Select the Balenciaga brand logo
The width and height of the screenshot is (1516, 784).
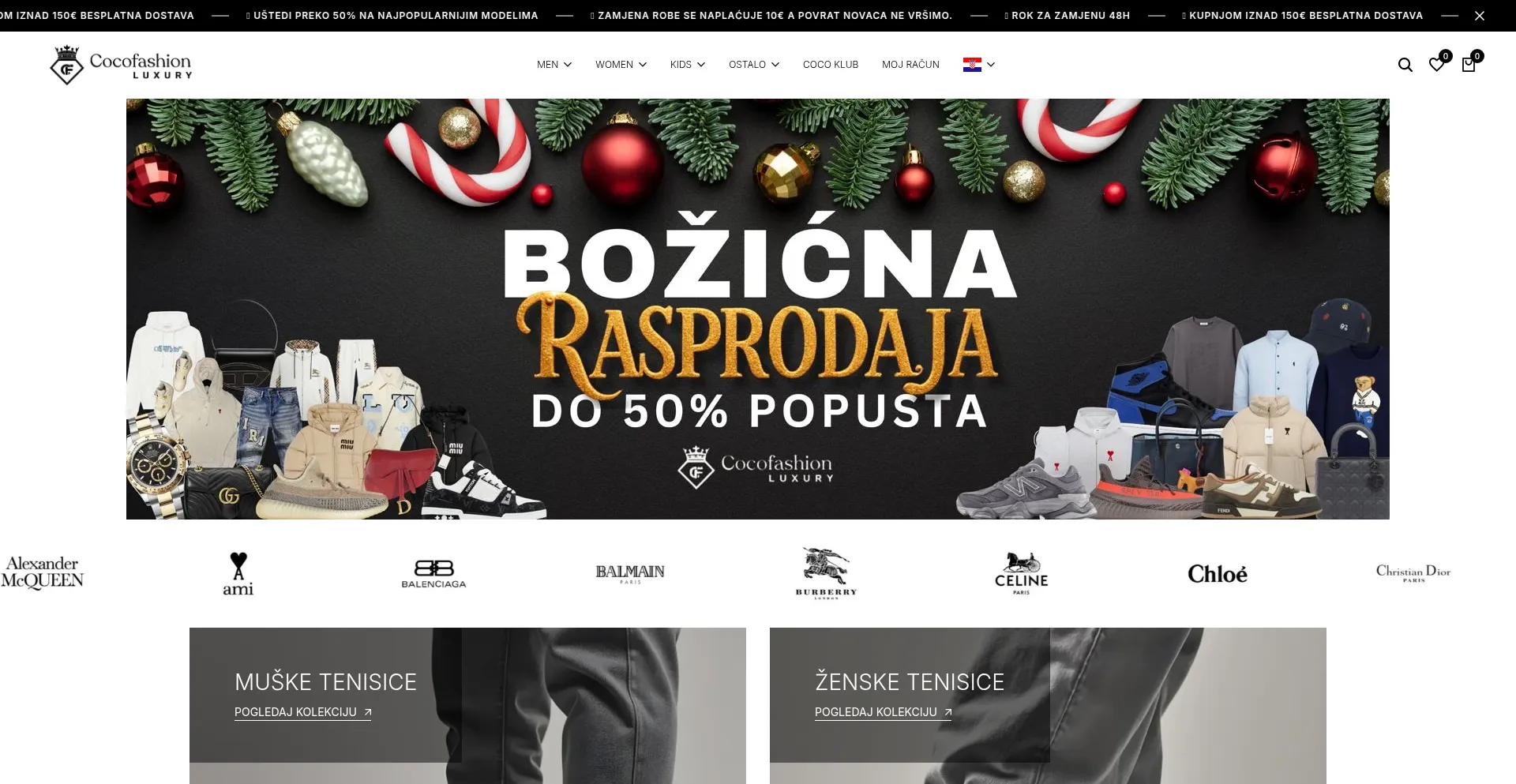[x=433, y=574]
